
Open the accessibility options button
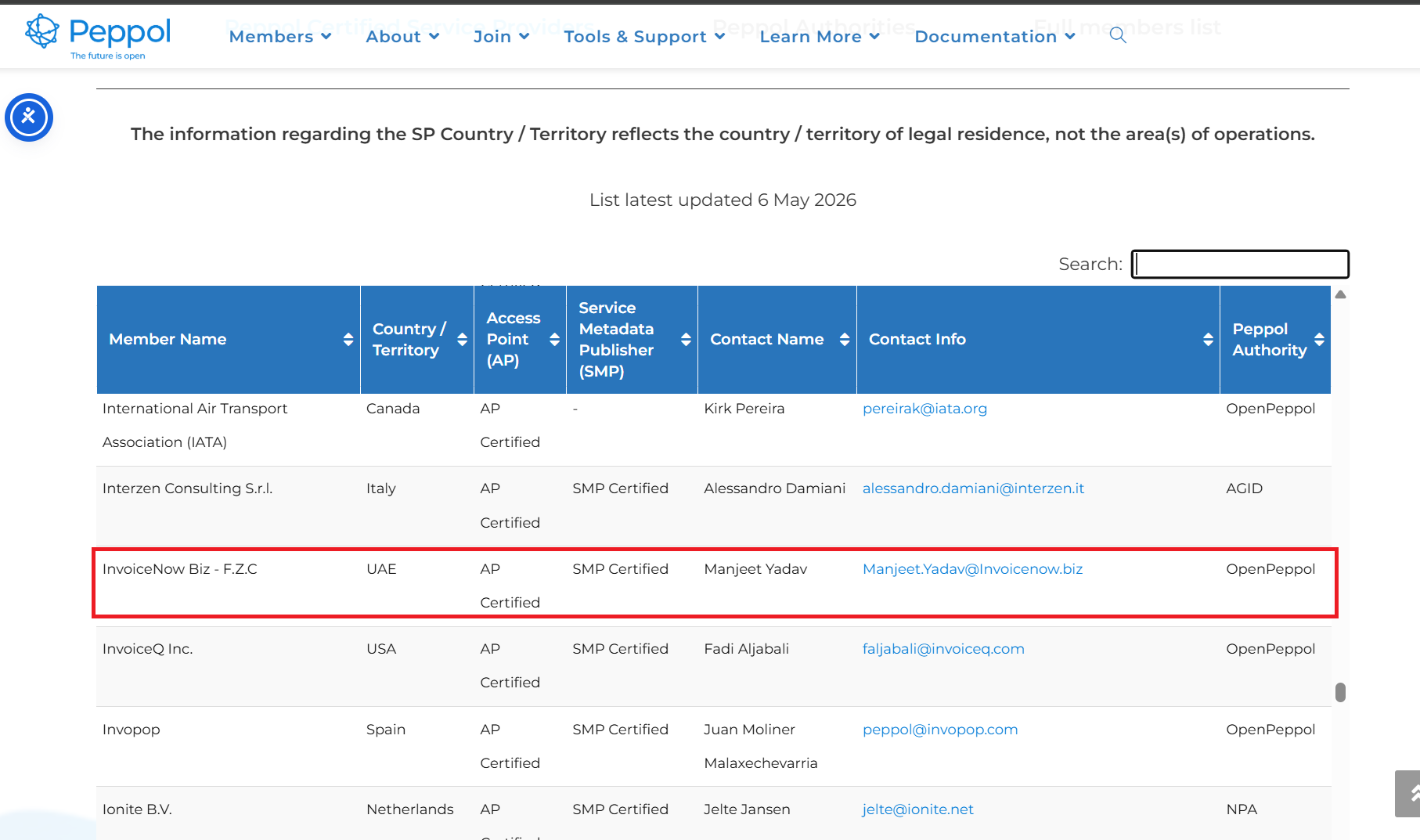(29, 117)
